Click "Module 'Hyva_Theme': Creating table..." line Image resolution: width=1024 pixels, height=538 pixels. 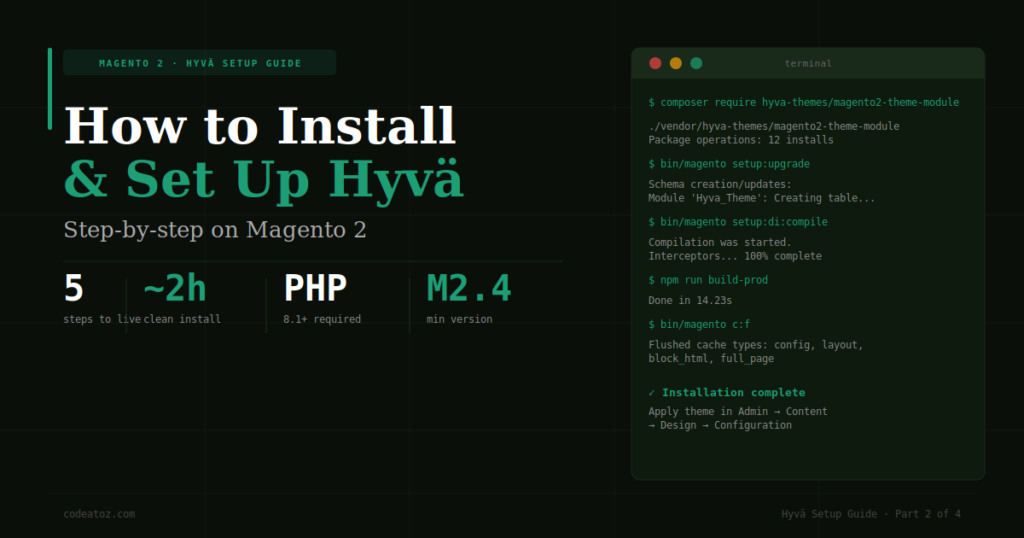click(761, 198)
